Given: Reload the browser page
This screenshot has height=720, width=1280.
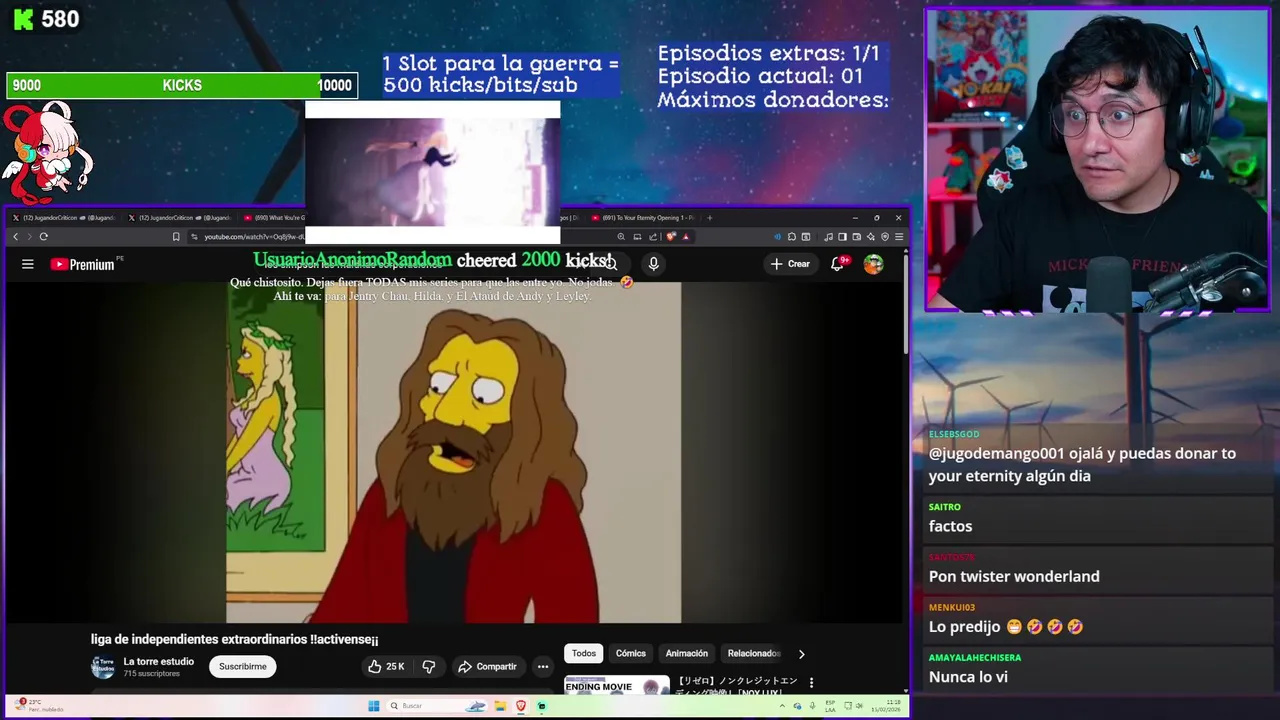Looking at the screenshot, I should click(43, 237).
